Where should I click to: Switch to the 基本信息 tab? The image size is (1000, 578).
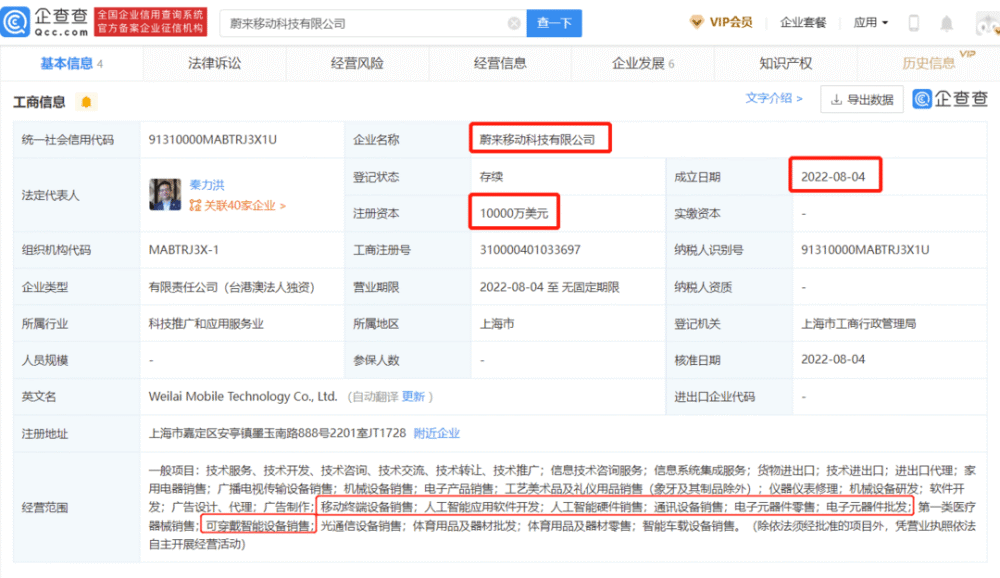71,63
